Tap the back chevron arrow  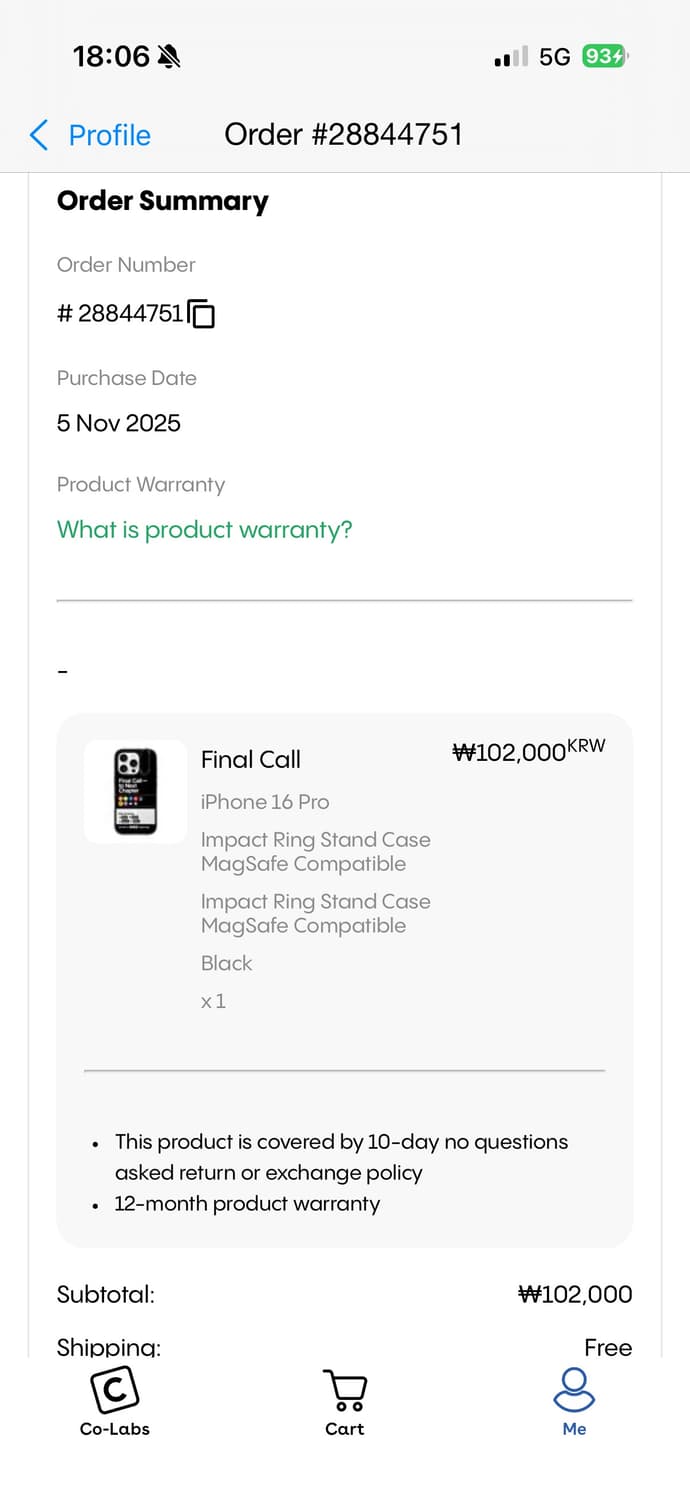click(39, 135)
